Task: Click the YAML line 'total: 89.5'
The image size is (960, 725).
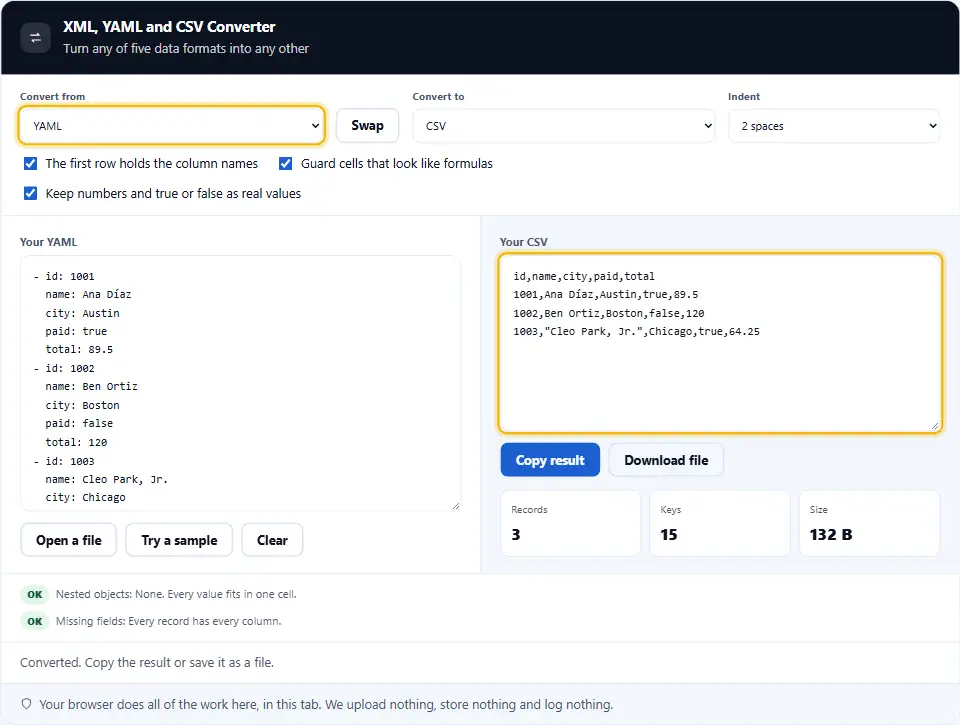Action: [x=79, y=350]
